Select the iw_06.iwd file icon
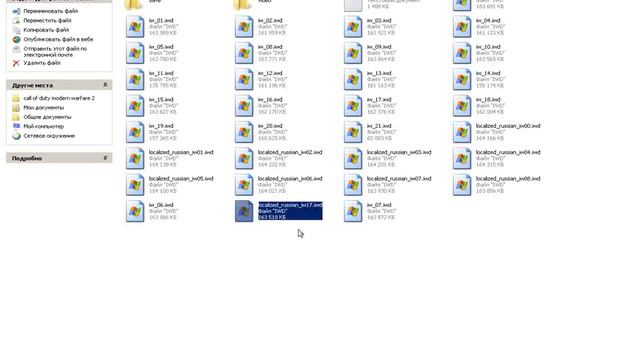Image resolution: width=640 pixels, height=360 pixels. 135,211
